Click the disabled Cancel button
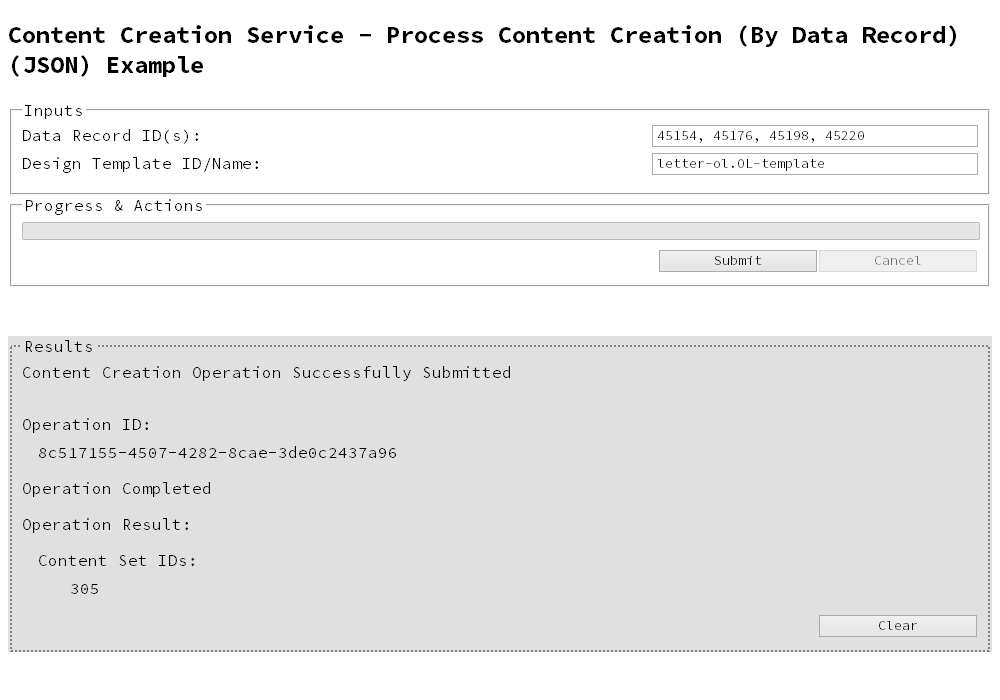Screen dimensions: 1000x700 (897, 260)
